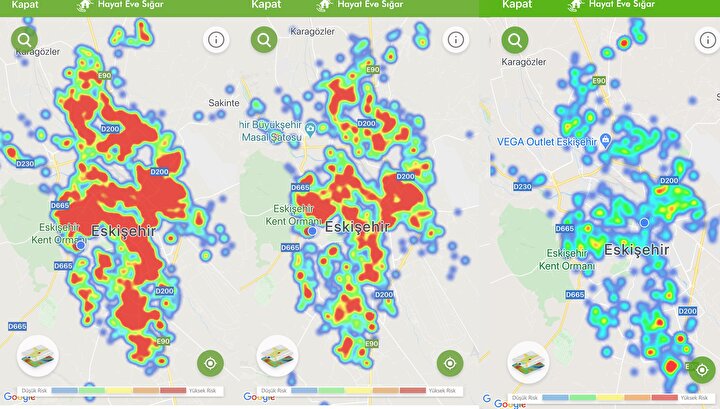Close the right panel using Kapat
This screenshot has height=409, width=720.
click(516, 5)
